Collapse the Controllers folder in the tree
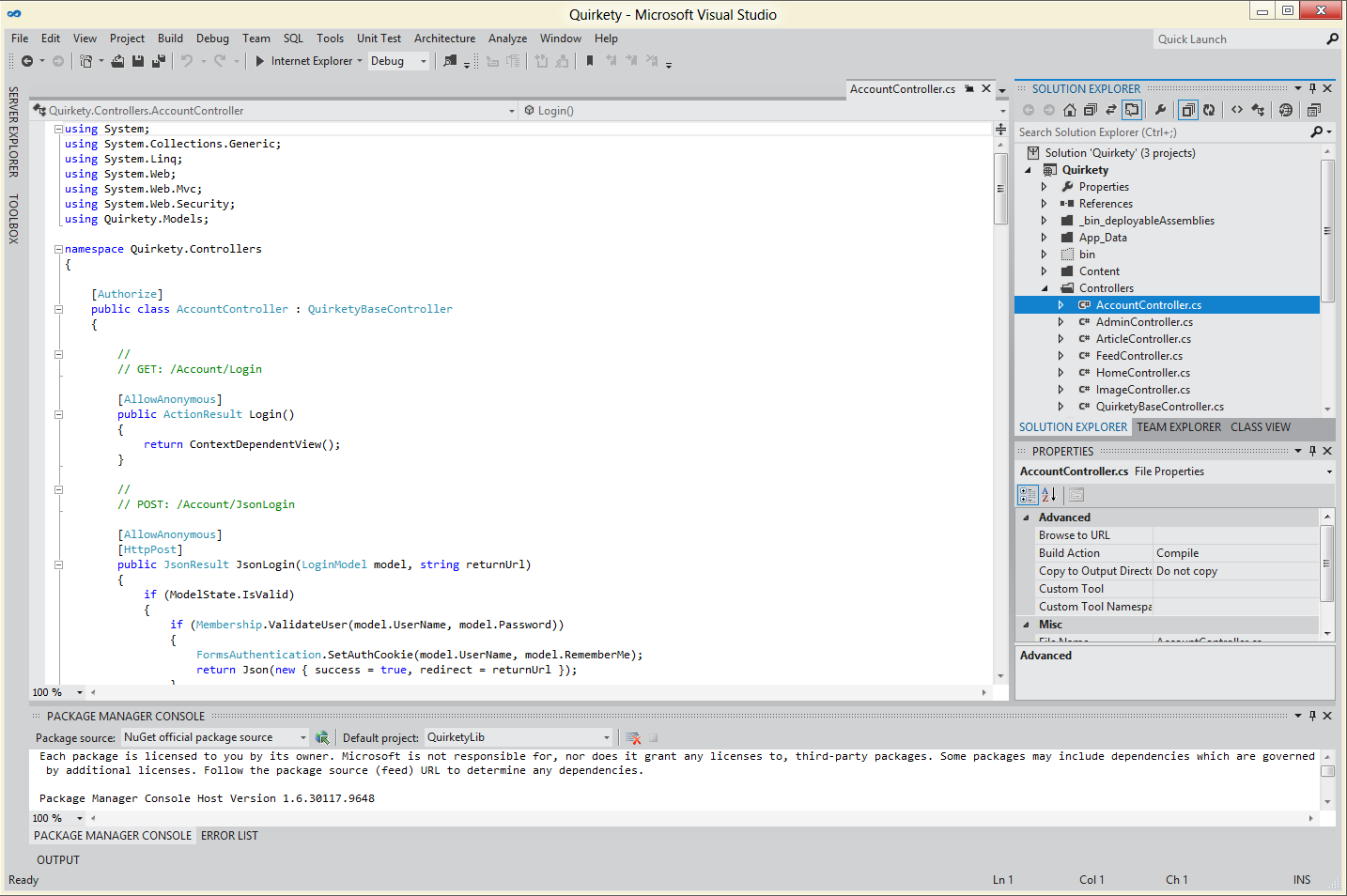The height and width of the screenshot is (896, 1347). [x=1045, y=288]
